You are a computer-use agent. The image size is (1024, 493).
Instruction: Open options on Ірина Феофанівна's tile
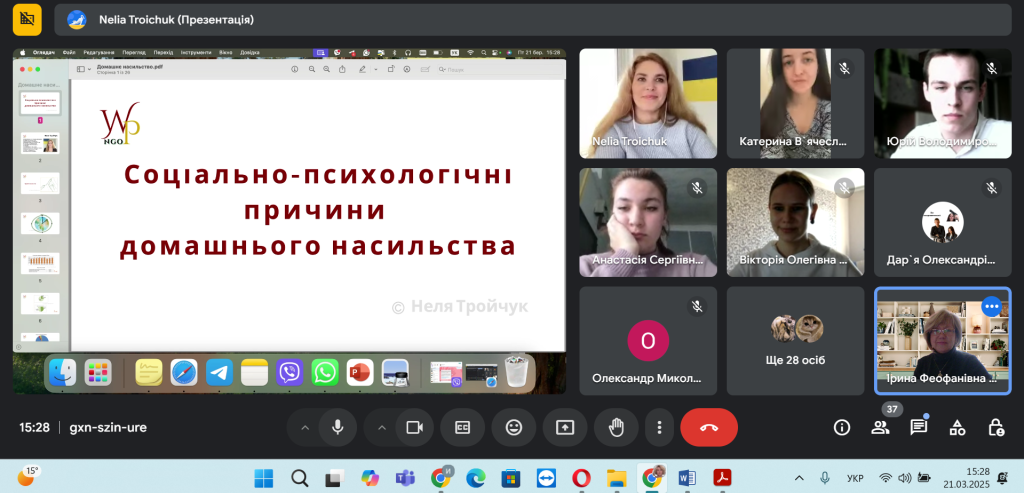pos(991,306)
